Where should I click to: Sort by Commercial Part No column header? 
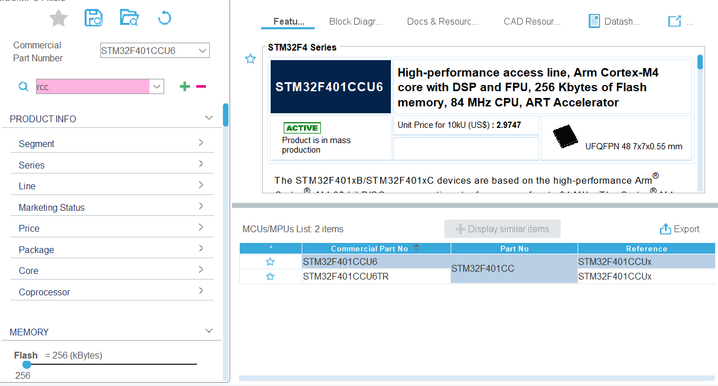click(376, 248)
